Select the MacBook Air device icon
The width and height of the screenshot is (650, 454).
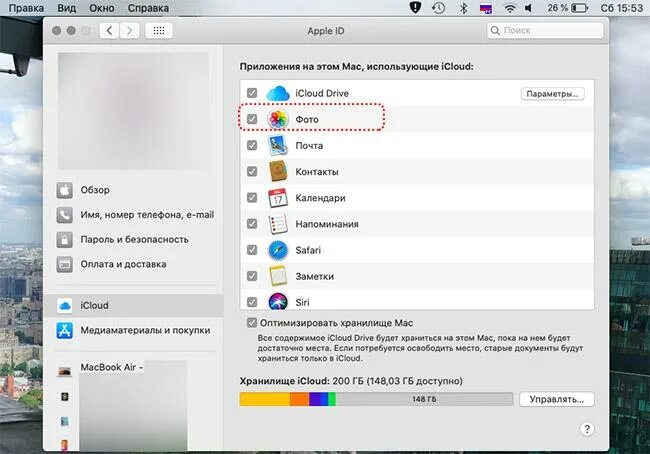click(x=64, y=371)
